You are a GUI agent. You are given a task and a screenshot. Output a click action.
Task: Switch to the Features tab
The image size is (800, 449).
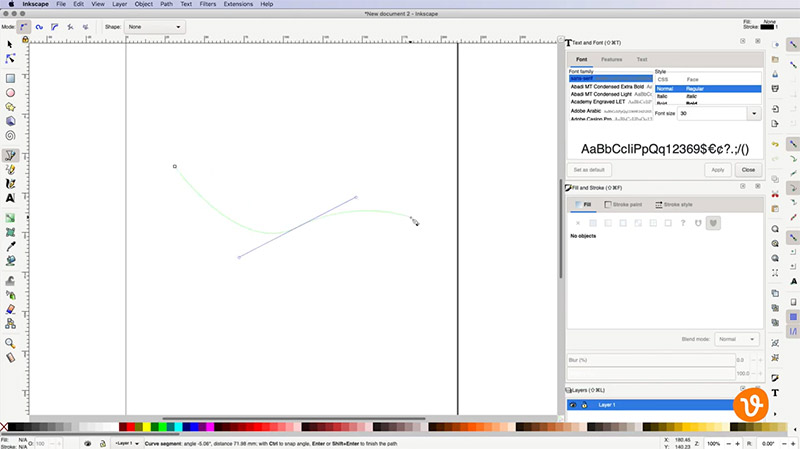tap(611, 60)
